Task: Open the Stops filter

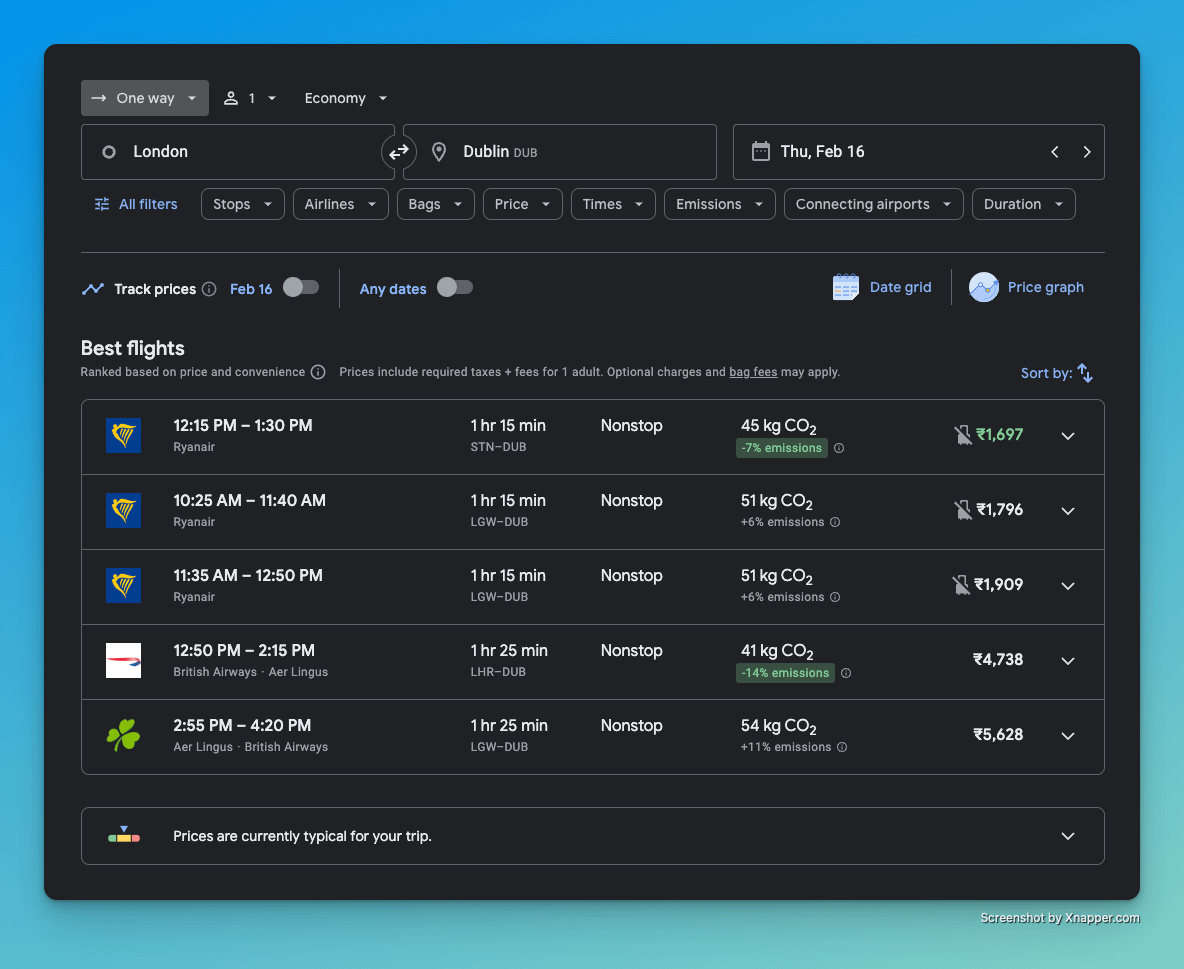Action: pyautogui.click(x=242, y=204)
